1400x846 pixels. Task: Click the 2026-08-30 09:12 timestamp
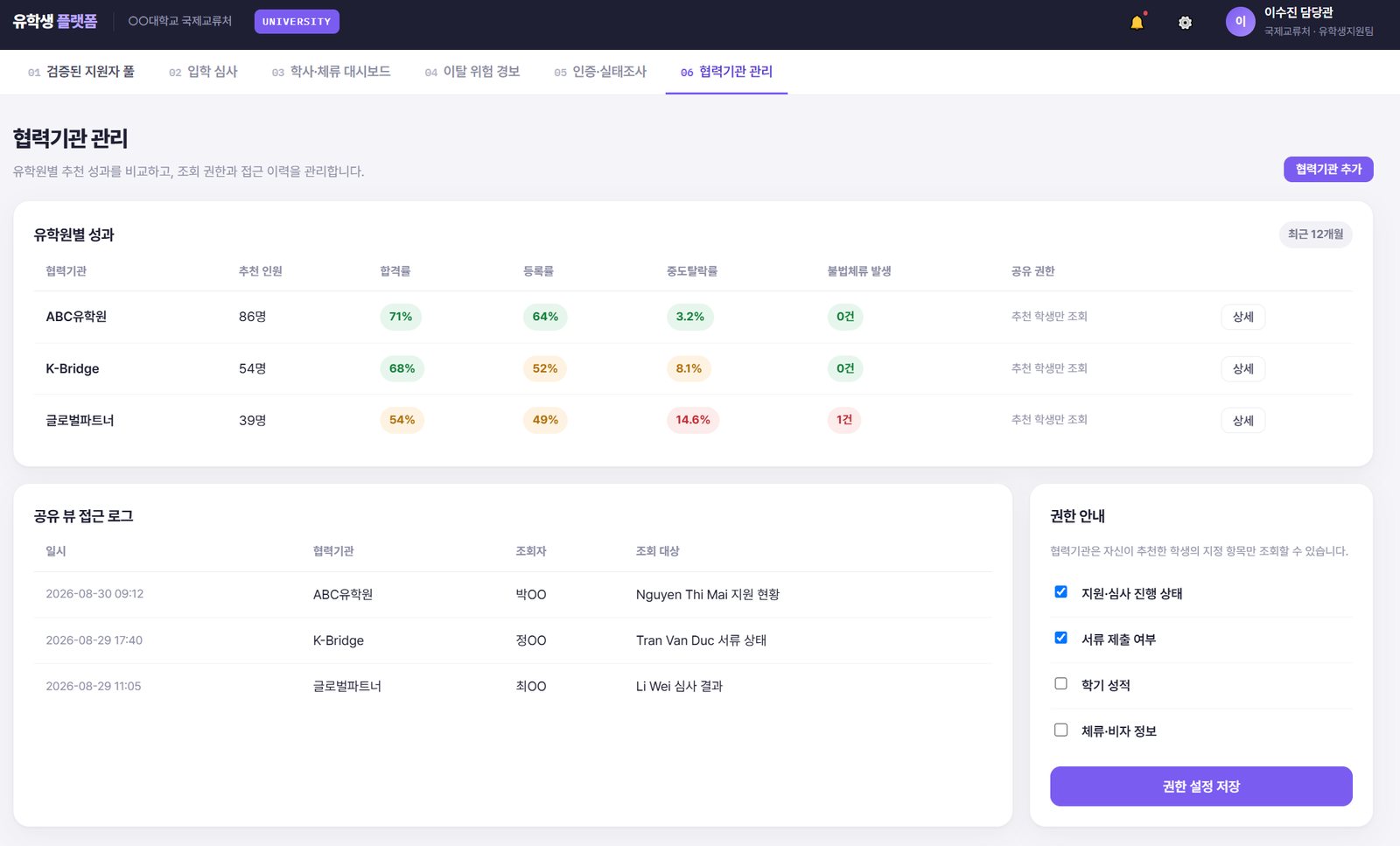point(94,593)
